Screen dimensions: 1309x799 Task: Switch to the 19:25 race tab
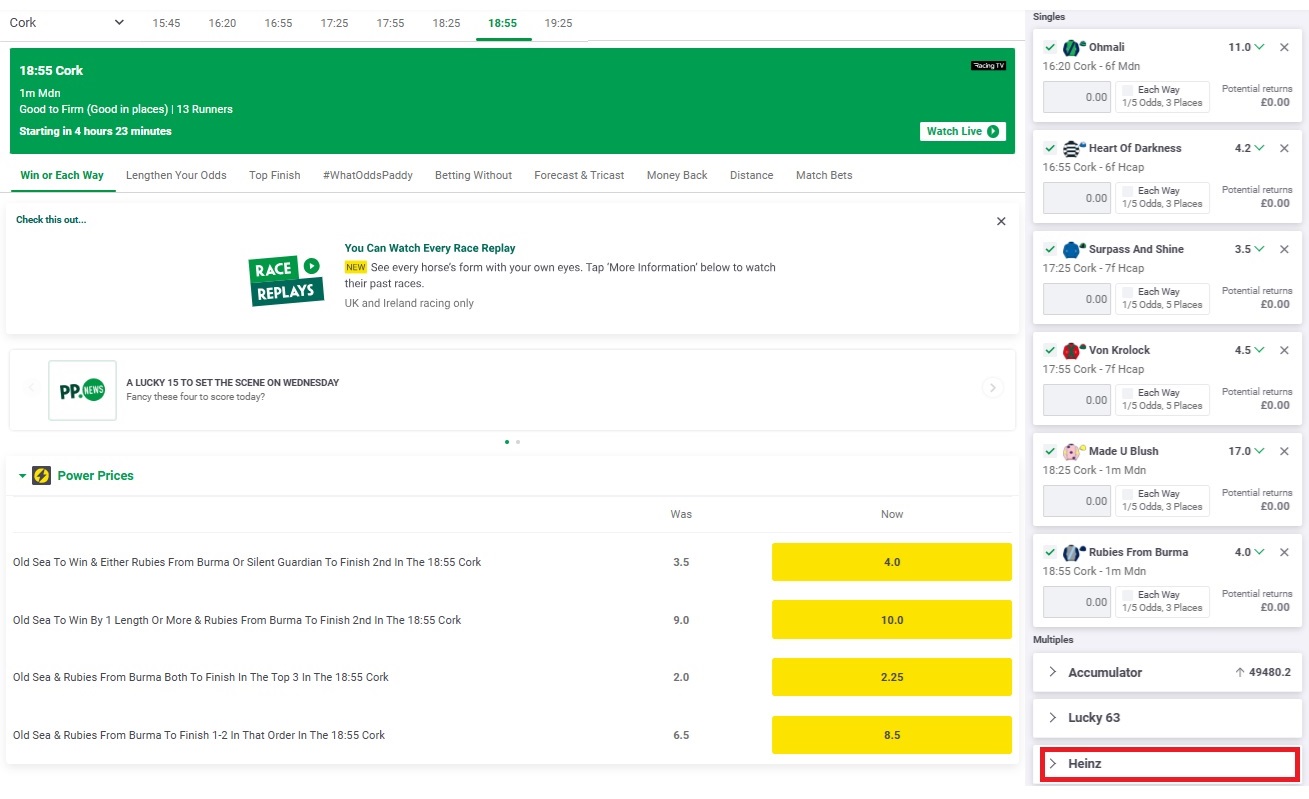coord(558,23)
